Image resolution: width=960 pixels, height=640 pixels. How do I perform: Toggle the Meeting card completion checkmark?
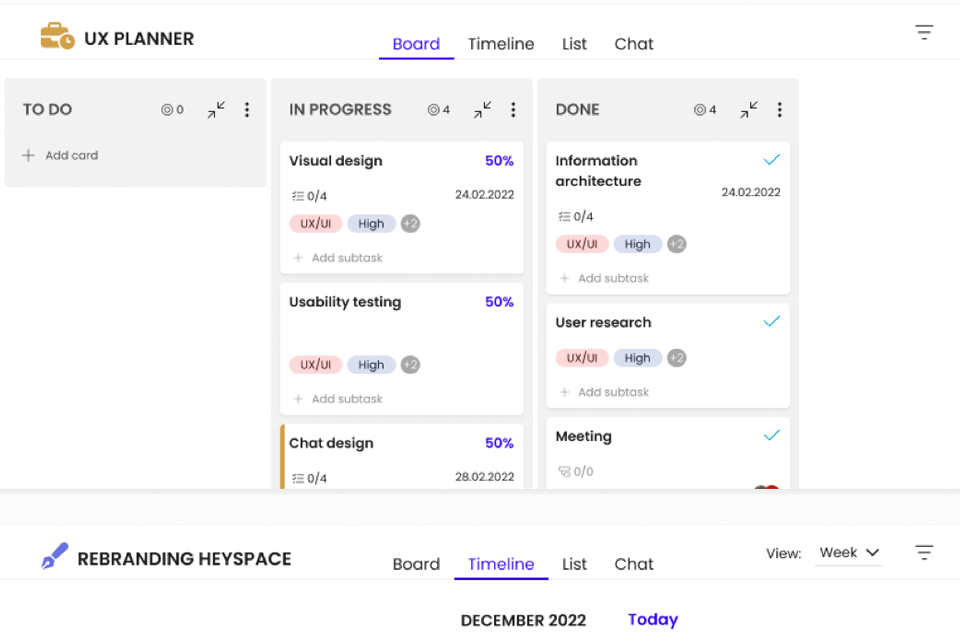(x=771, y=436)
